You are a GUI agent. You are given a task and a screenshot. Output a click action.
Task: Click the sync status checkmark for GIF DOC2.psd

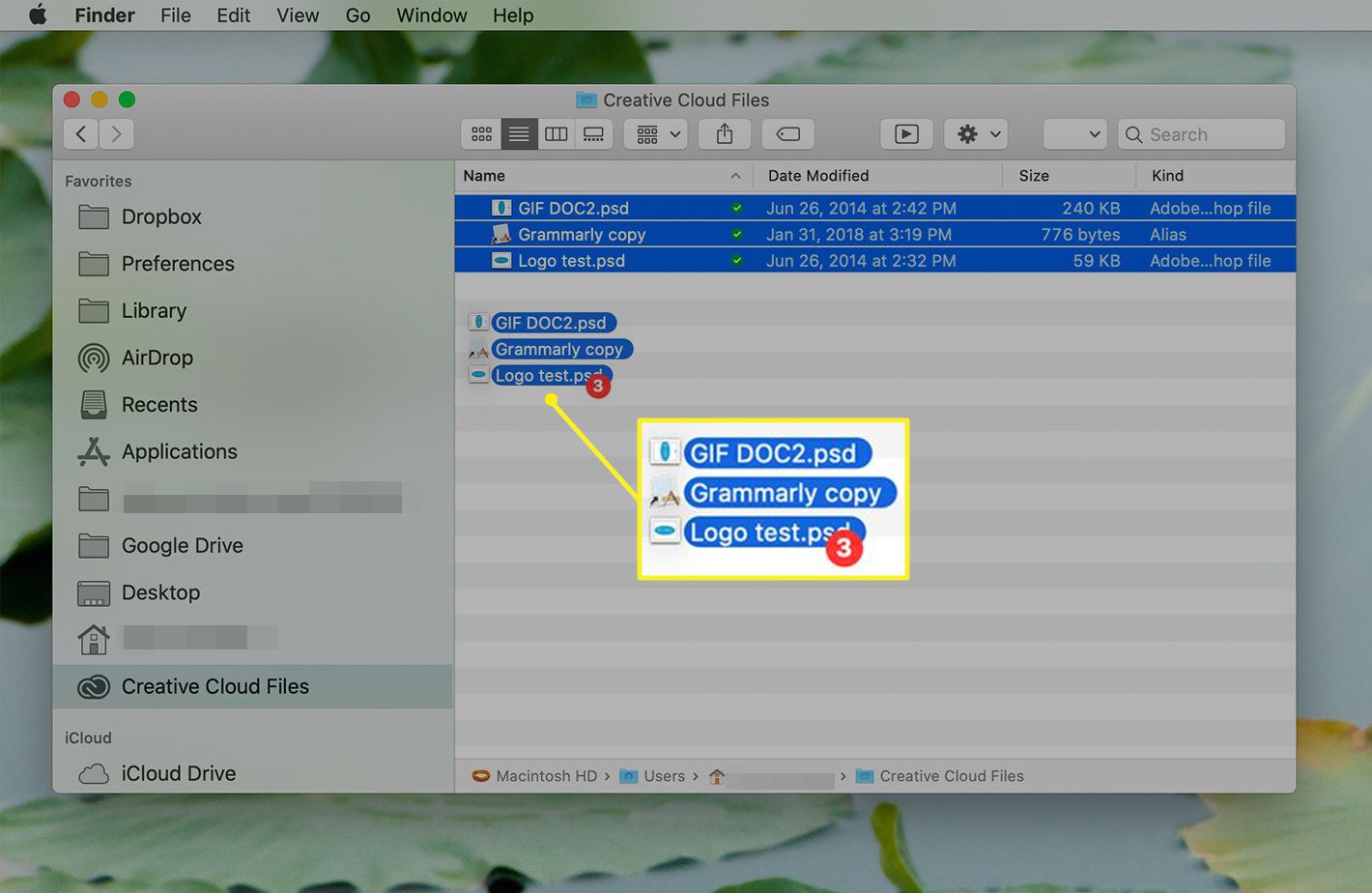coord(737,208)
